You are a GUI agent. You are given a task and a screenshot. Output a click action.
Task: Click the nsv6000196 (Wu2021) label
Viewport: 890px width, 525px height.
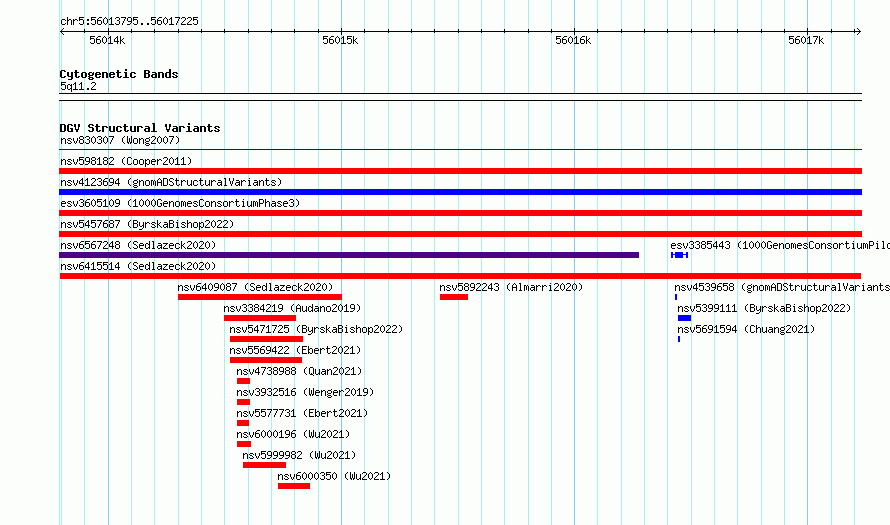293,434
